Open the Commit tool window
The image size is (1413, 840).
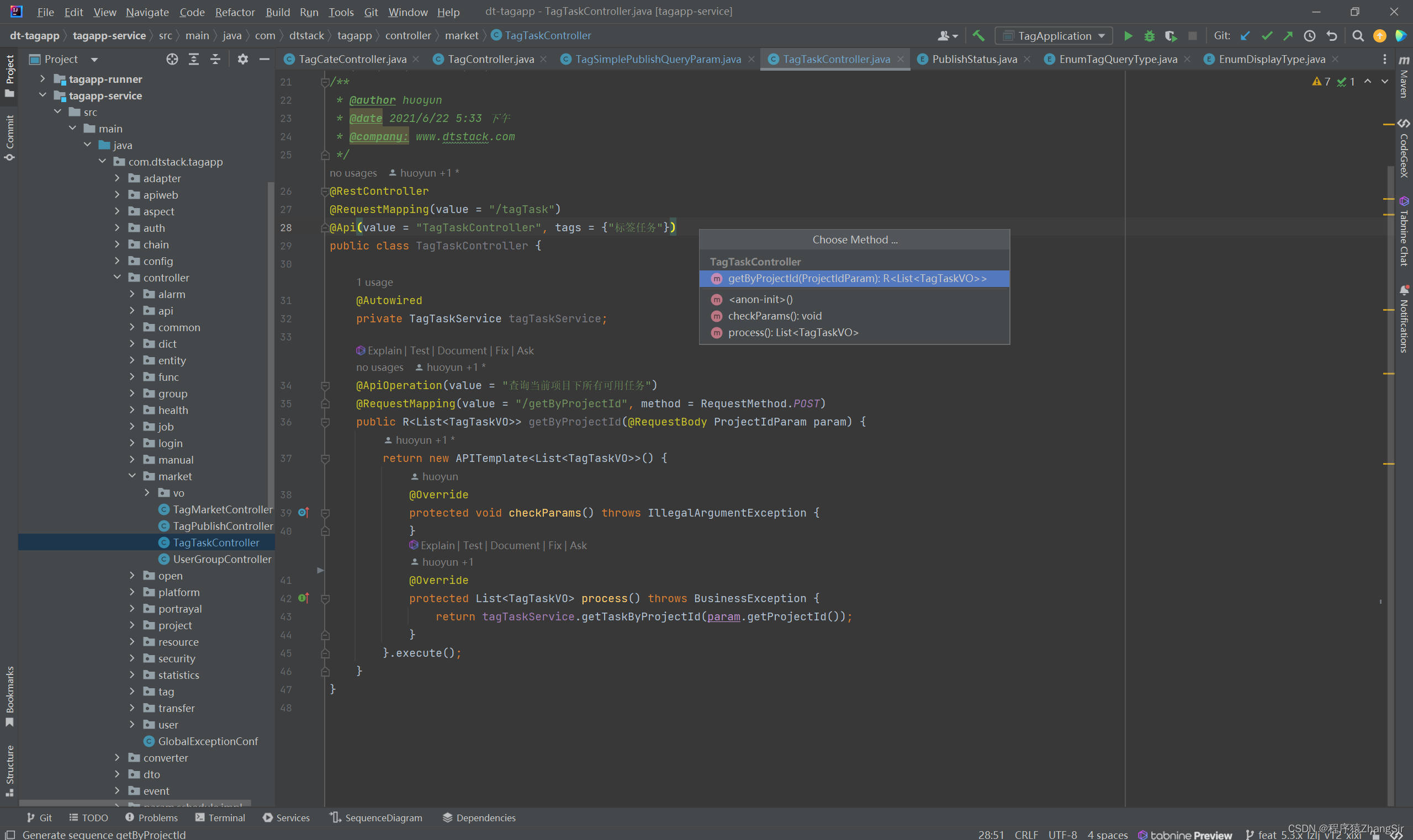pos(9,137)
